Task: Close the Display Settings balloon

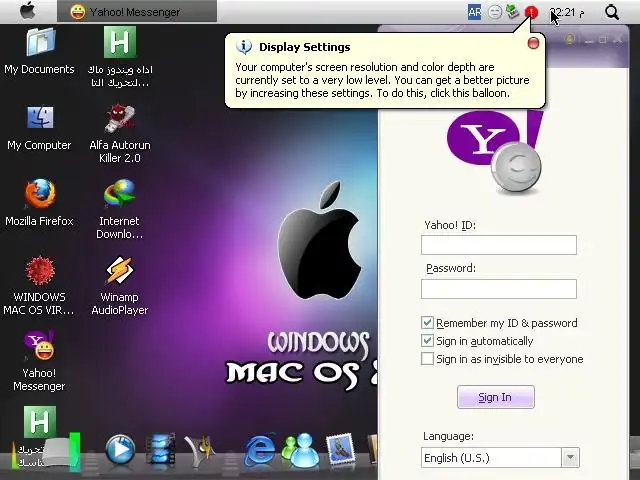Action: pyautogui.click(x=533, y=43)
